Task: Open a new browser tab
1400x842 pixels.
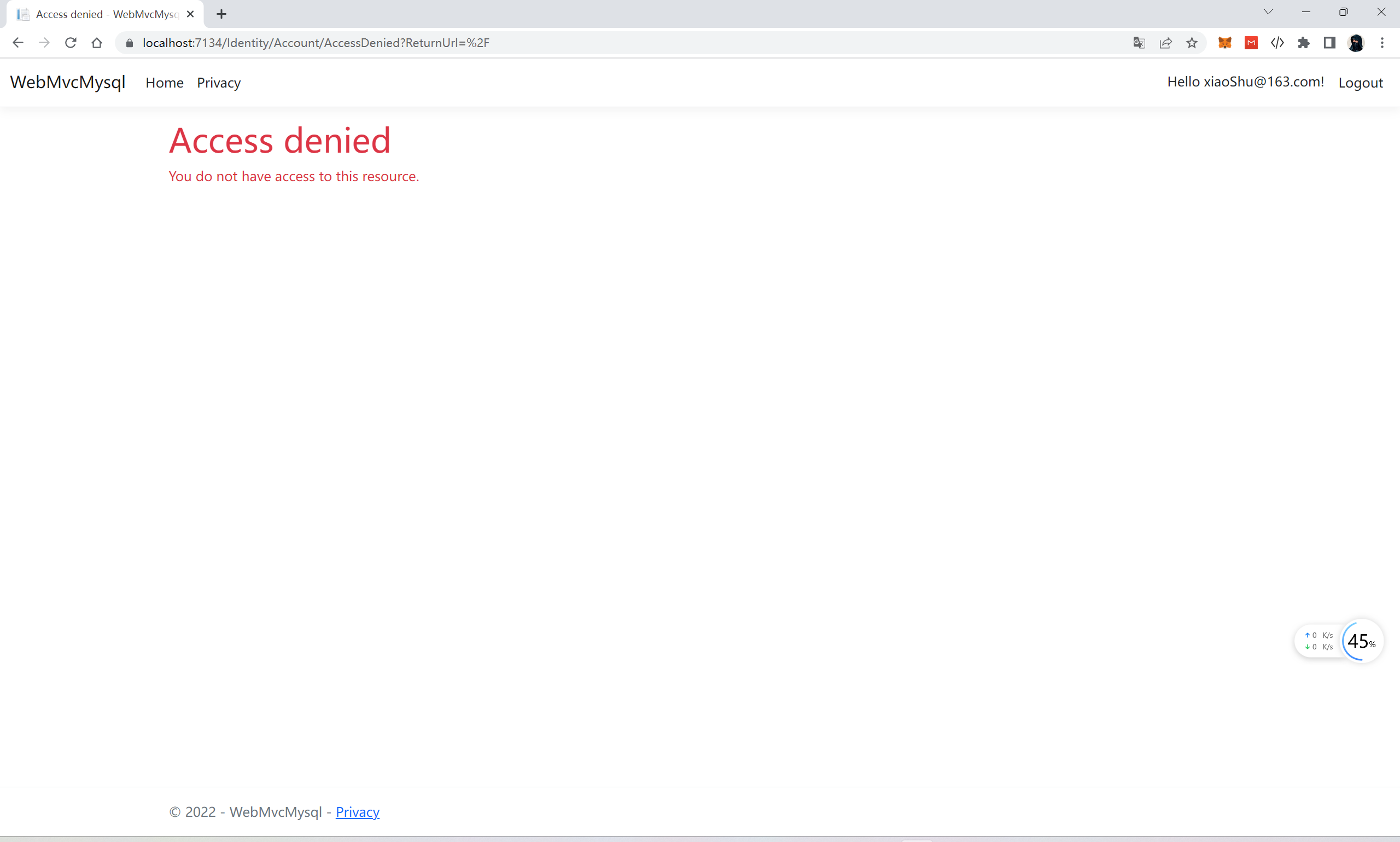Action: (221, 14)
